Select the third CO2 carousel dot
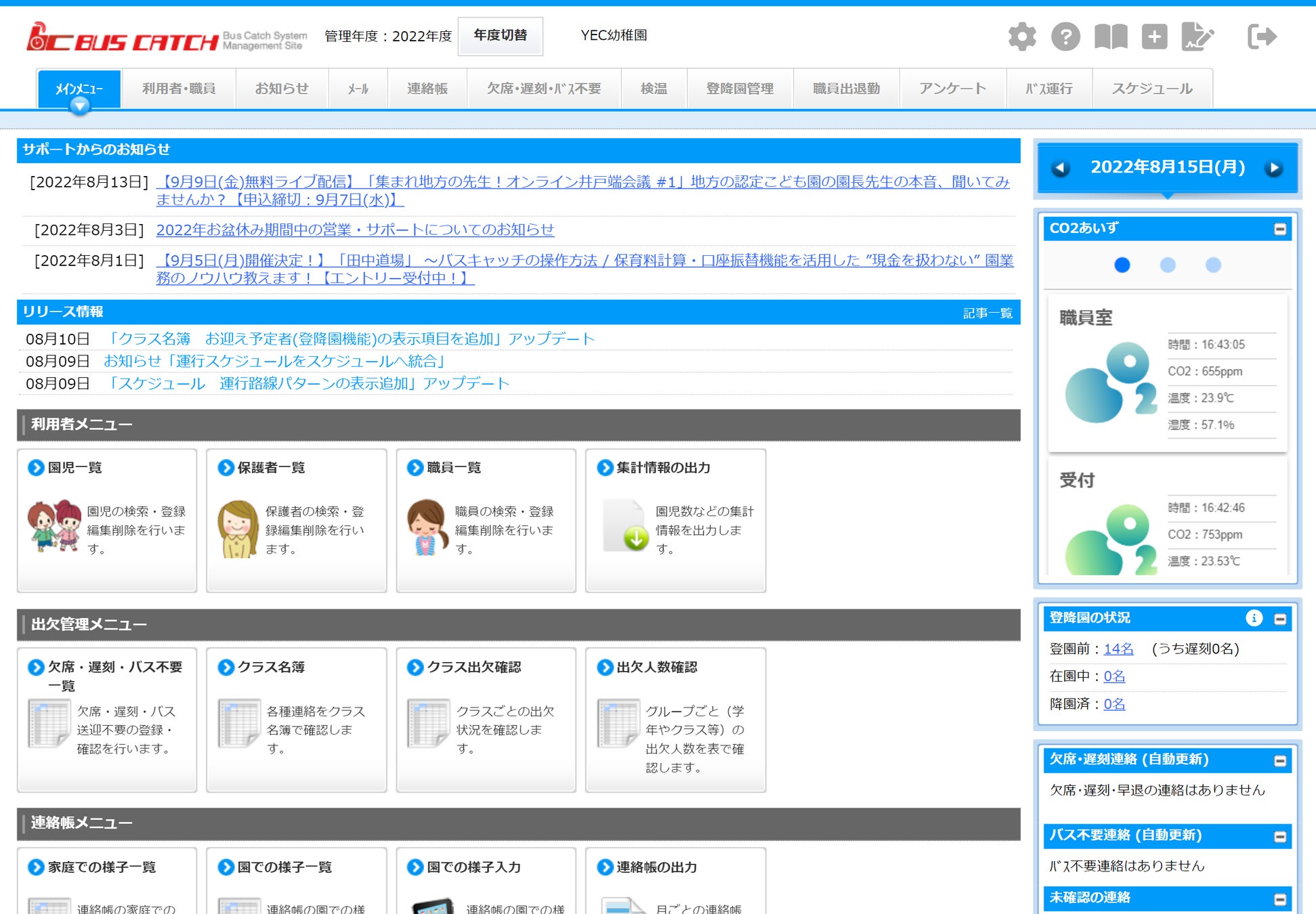This screenshot has width=1316, height=914. pyautogui.click(x=1213, y=265)
